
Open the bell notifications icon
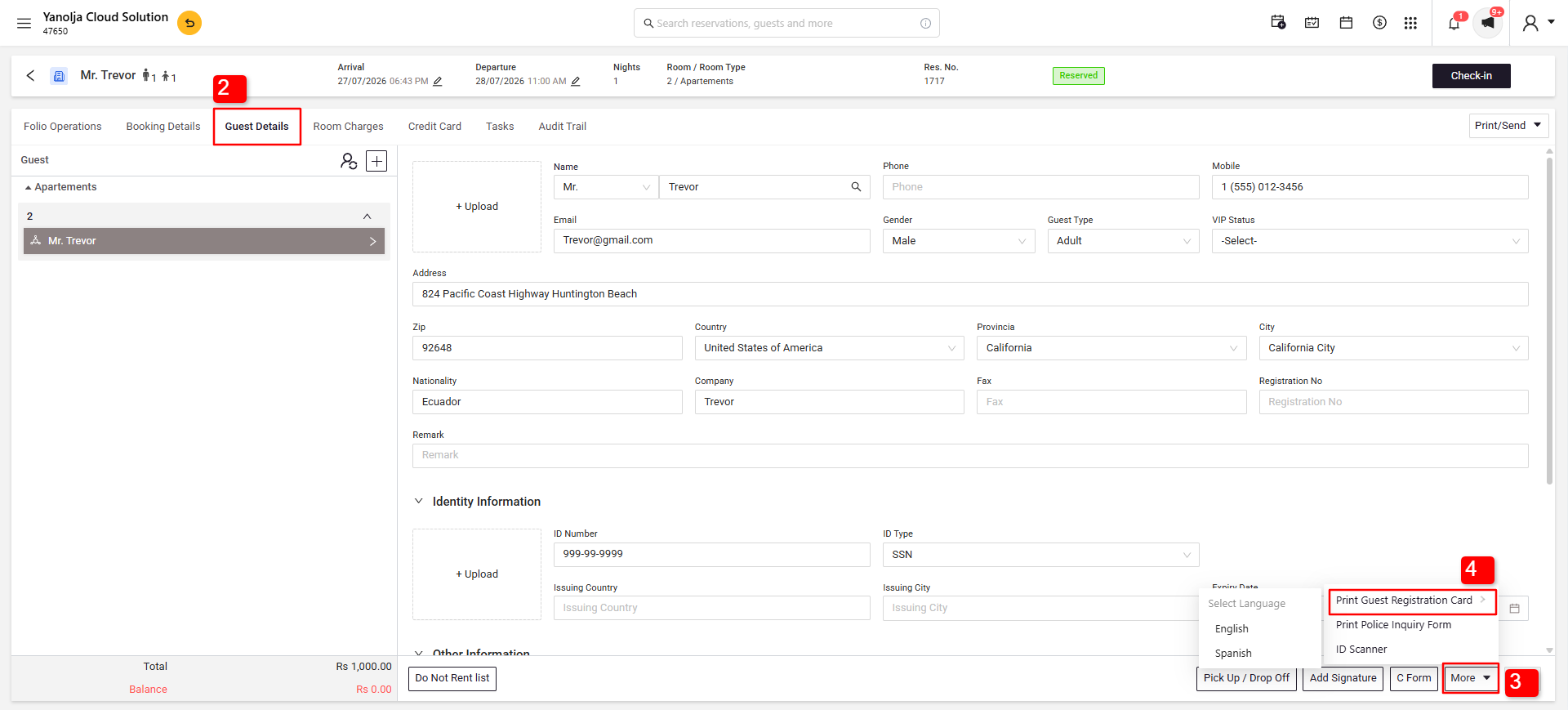(1454, 23)
